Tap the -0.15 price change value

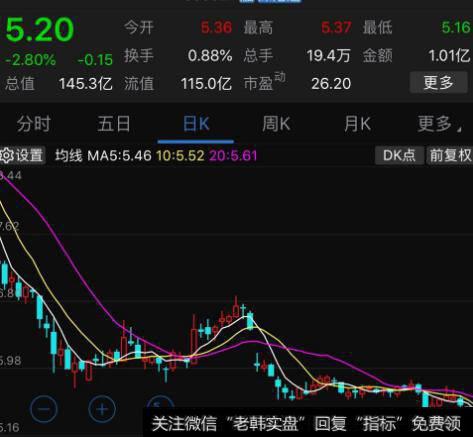[x=95, y=60]
